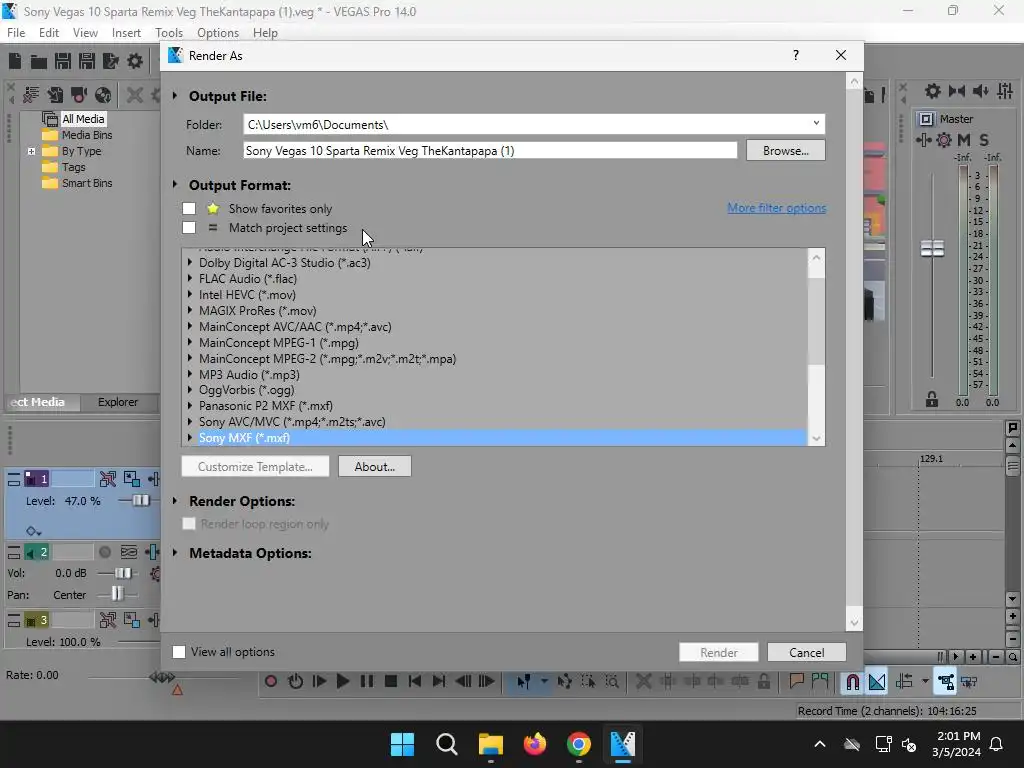Screen dimensions: 1024x768
Task: Click the Go to End button
Action: tap(439, 681)
